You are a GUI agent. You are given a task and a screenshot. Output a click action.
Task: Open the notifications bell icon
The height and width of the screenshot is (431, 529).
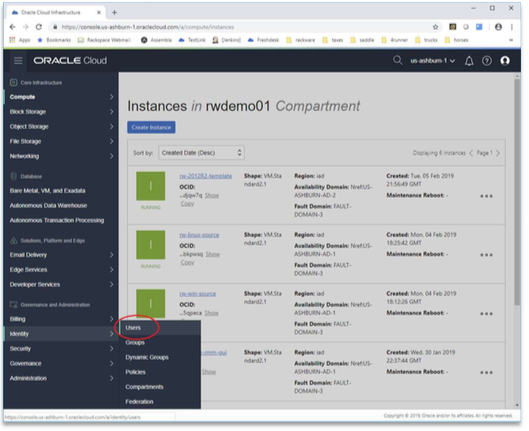coord(469,61)
